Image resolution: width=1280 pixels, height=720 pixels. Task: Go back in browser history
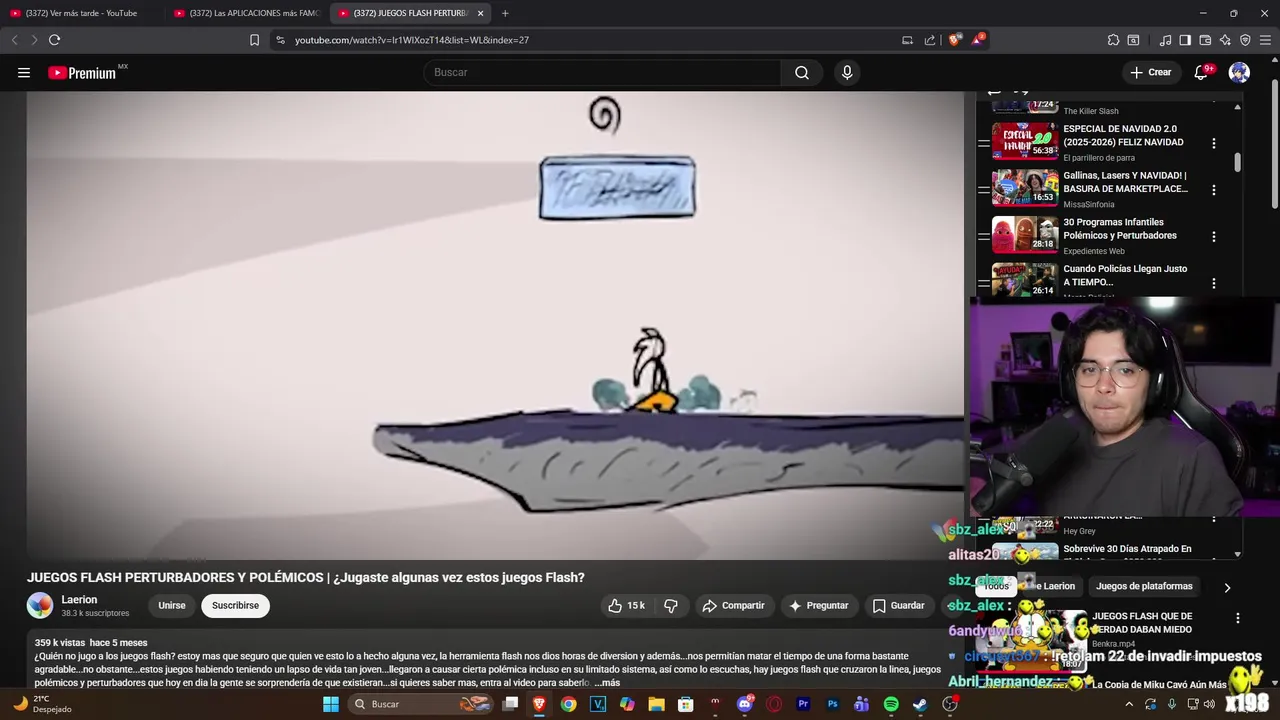[14, 40]
